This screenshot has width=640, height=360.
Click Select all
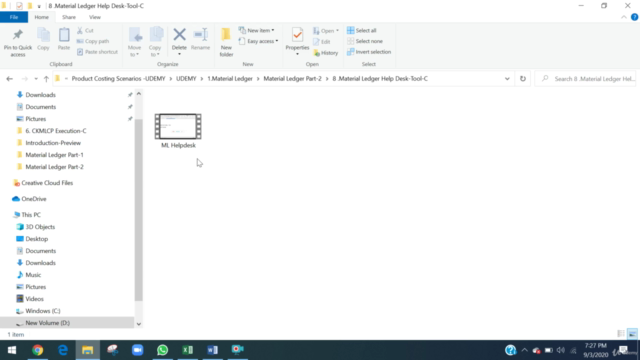[x=362, y=31]
